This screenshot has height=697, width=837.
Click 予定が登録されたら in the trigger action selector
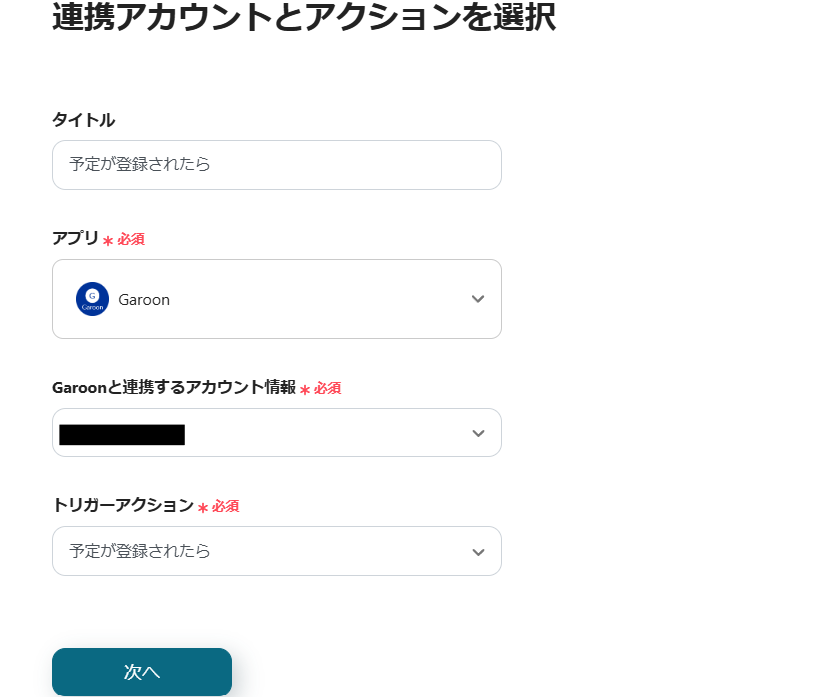tap(140, 551)
